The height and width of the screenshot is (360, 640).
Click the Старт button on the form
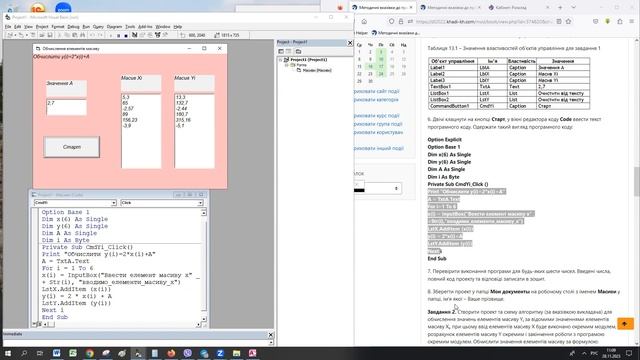coord(71,147)
